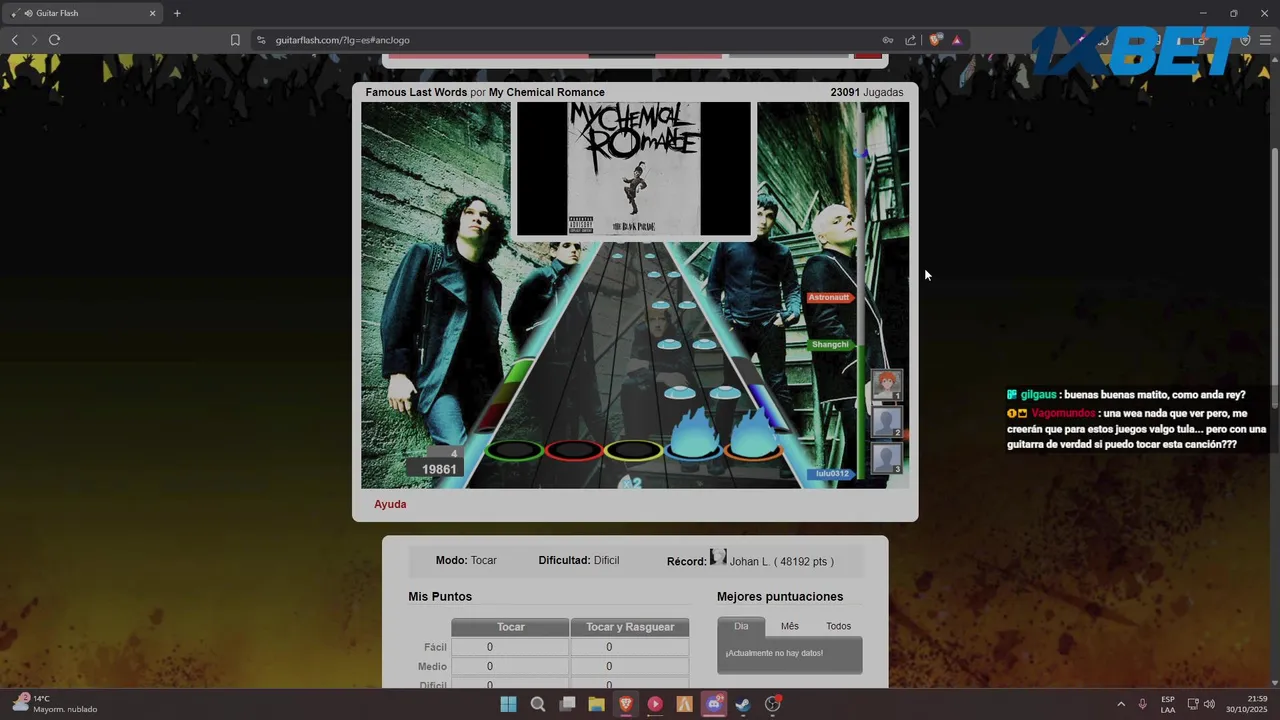Image resolution: width=1280 pixels, height=720 pixels.
Task: Click the first-place player avatar
Action: point(887,385)
